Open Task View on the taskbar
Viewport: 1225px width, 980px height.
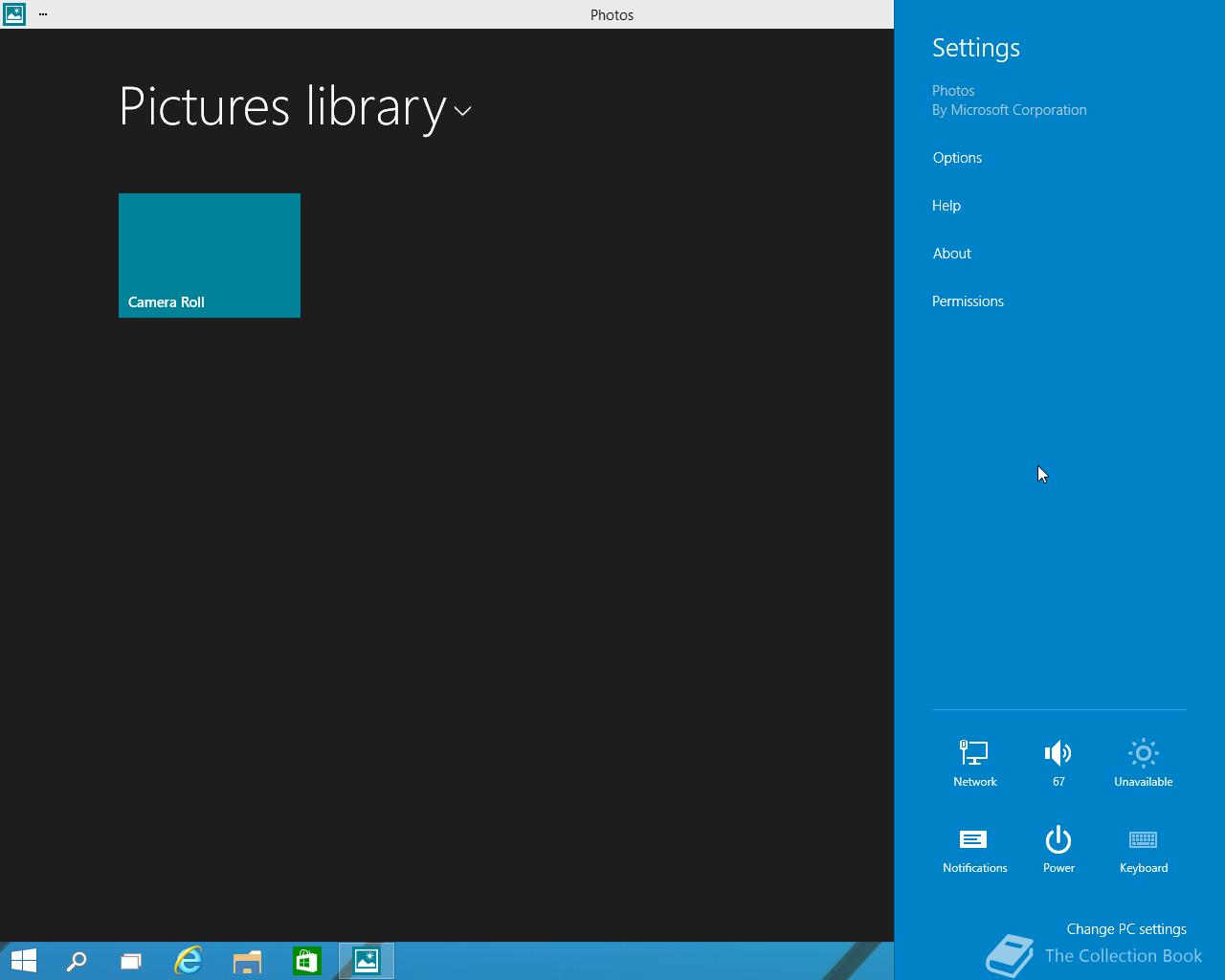pyautogui.click(x=130, y=961)
